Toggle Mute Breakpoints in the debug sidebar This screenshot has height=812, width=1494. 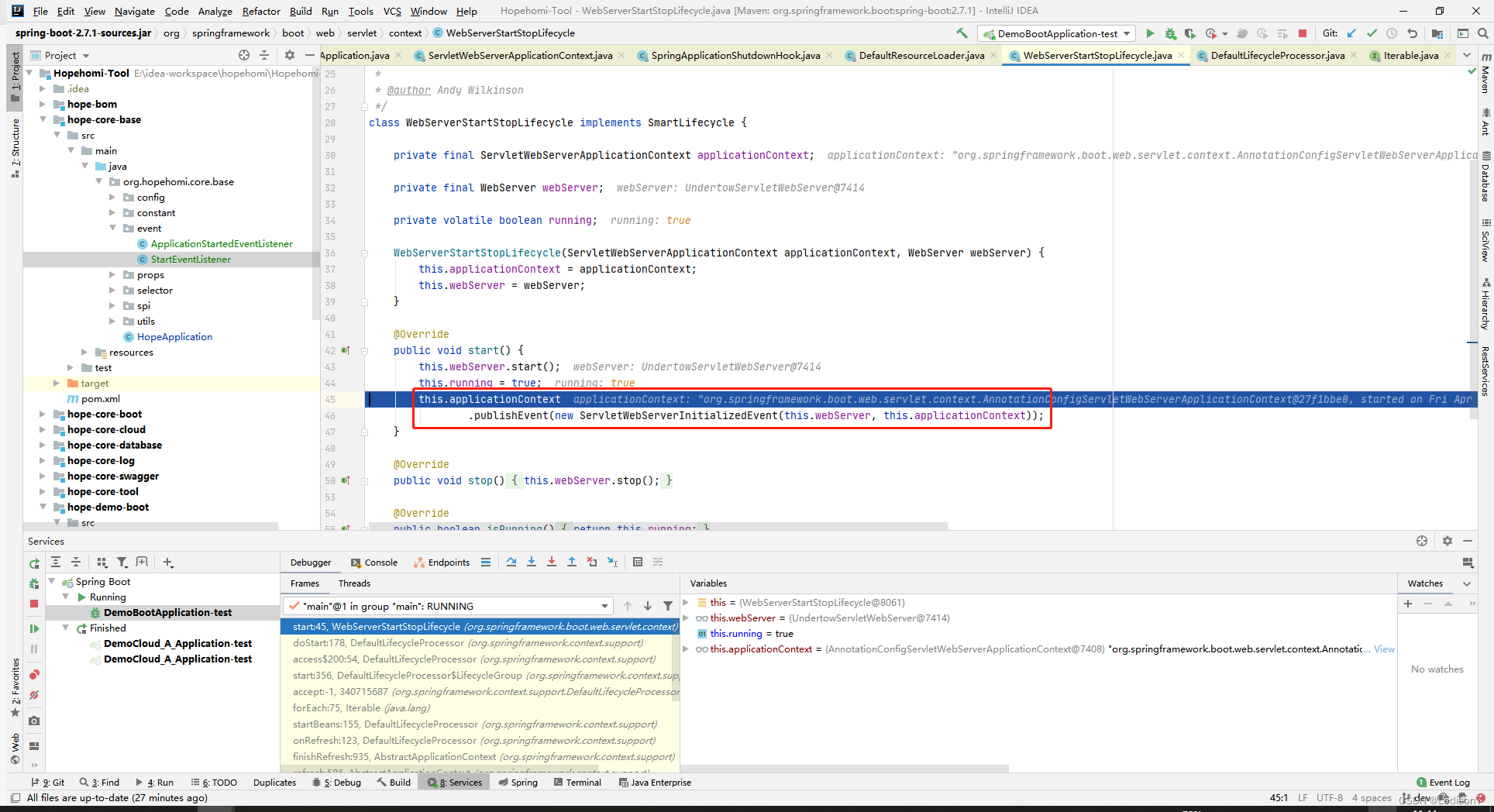coord(34,695)
